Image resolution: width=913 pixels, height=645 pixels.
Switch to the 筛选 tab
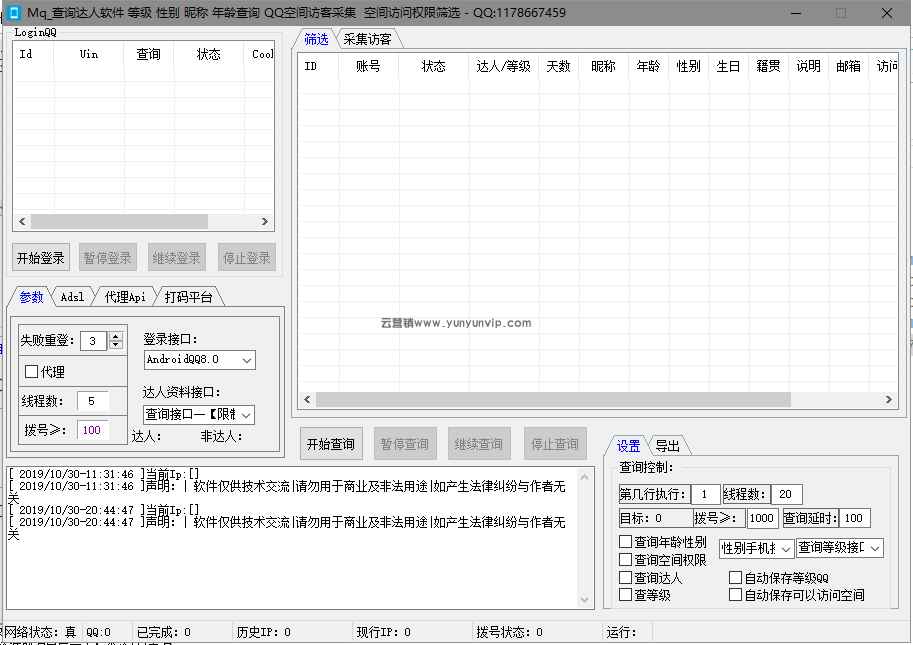[316, 40]
